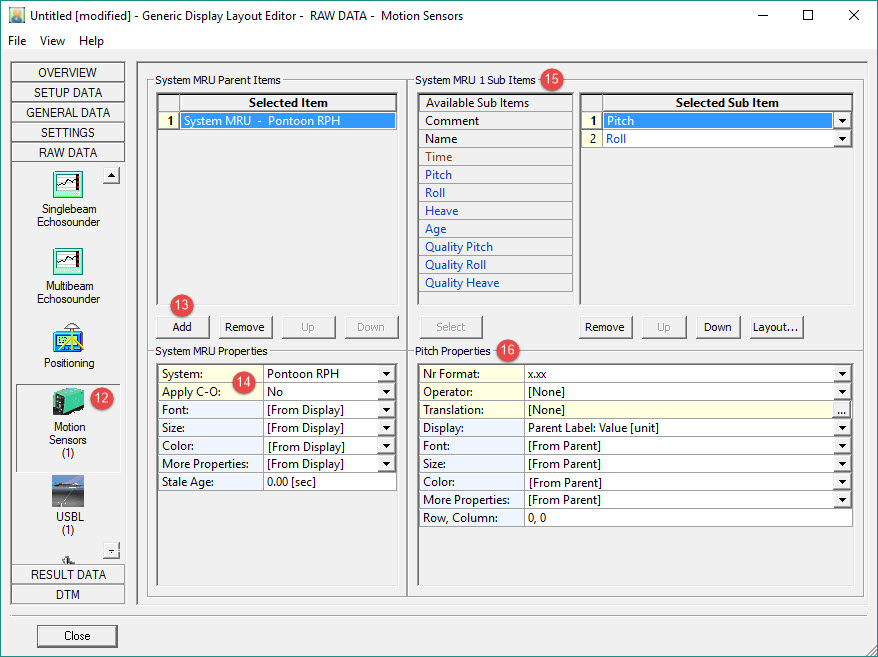Switch to the SETUP DATA tab
Viewport: 878px width, 657px height.
[x=67, y=92]
